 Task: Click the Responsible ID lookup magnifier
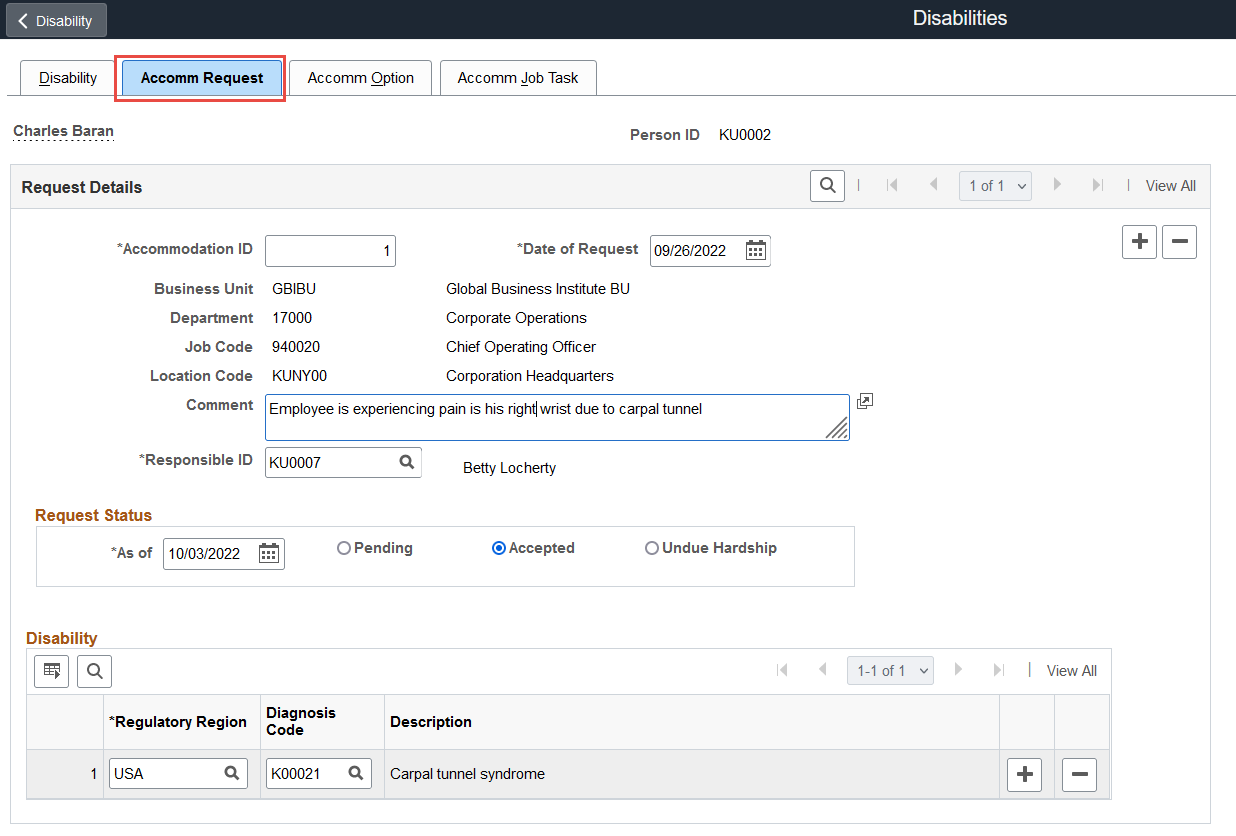coord(406,463)
